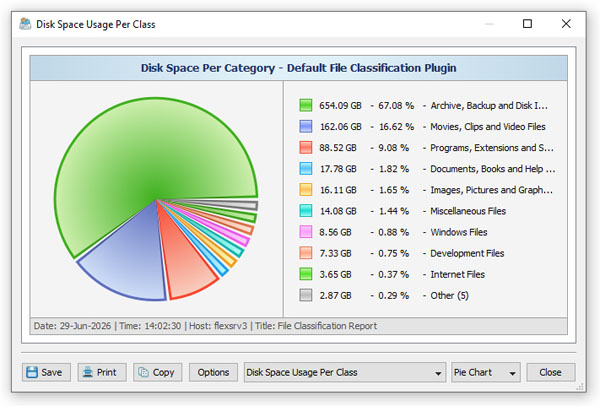600x406 pixels.
Task: Click 'Host: flexsrv3' in status line
Action: [218, 326]
